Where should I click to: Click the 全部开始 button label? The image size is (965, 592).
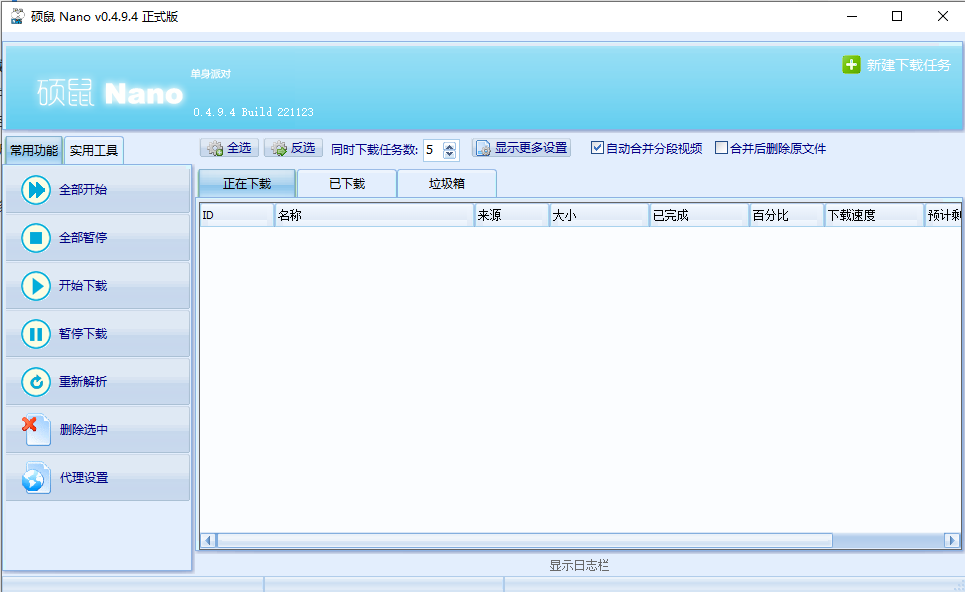(83, 190)
